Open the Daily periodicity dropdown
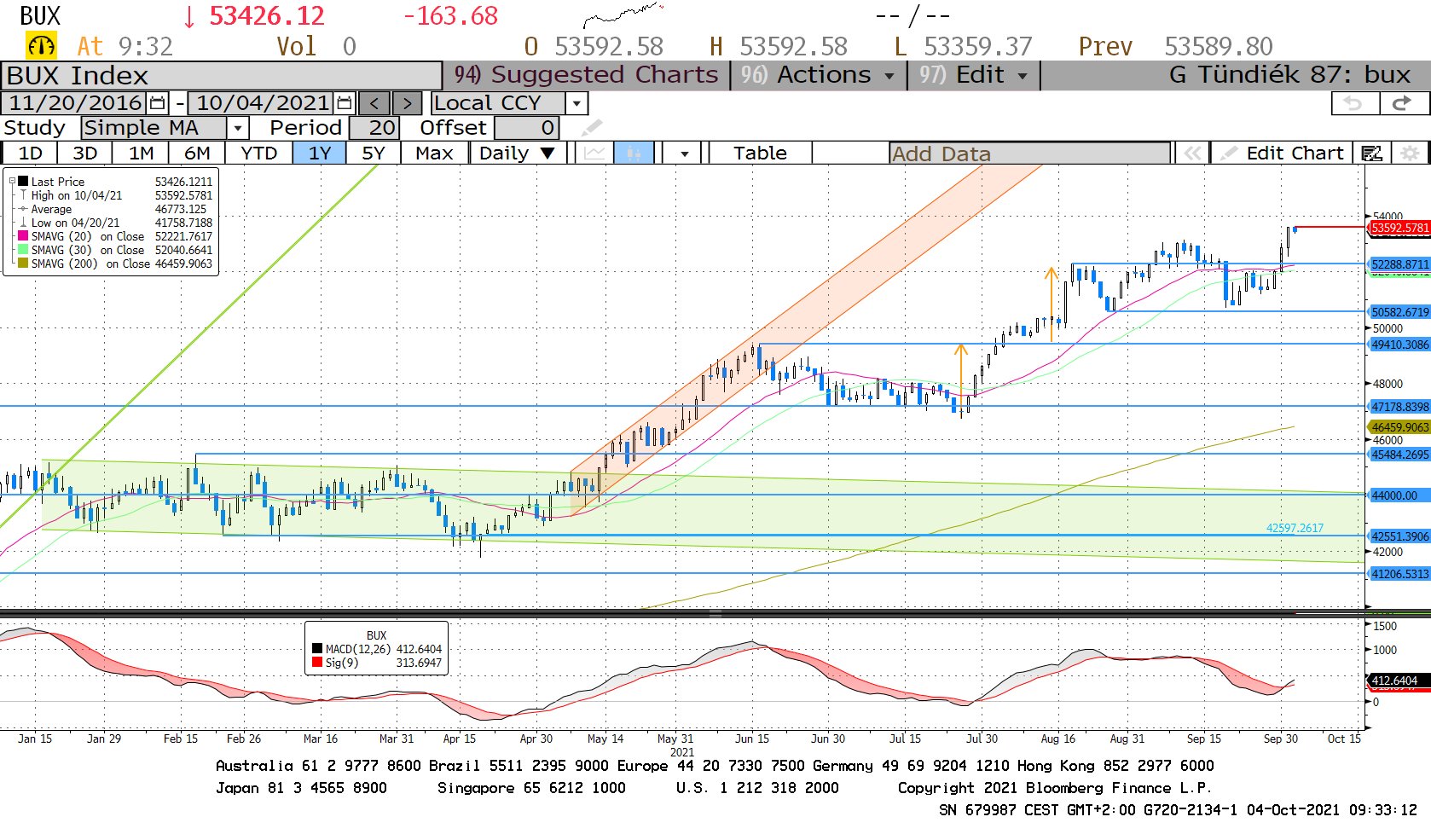The image size is (1431, 840). (516, 153)
